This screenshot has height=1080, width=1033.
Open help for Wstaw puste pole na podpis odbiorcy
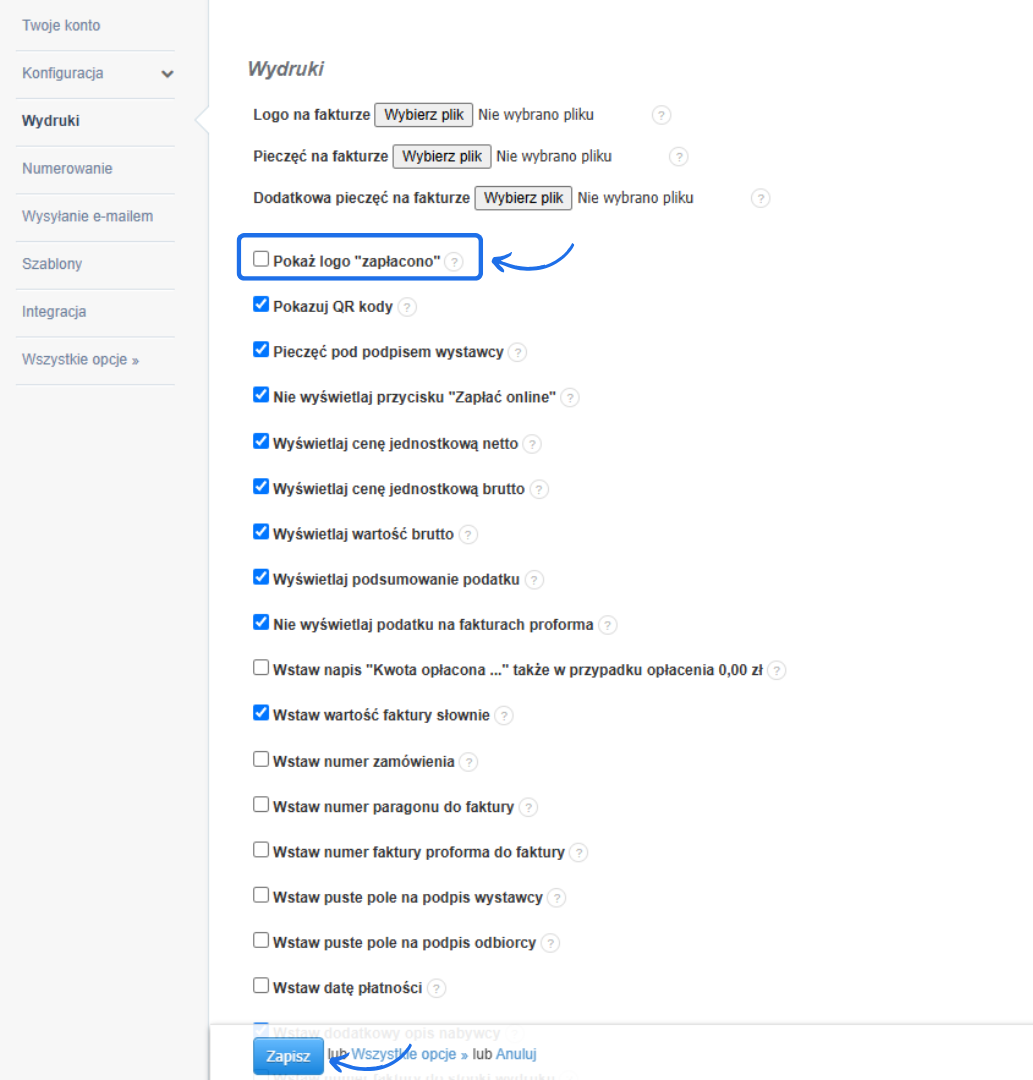pos(550,943)
